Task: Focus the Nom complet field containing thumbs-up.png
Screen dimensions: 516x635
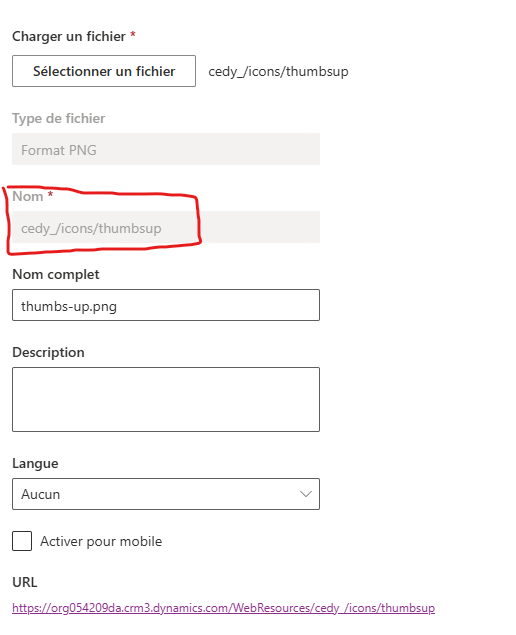Action: pyautogui.click(x=166, y=305)
